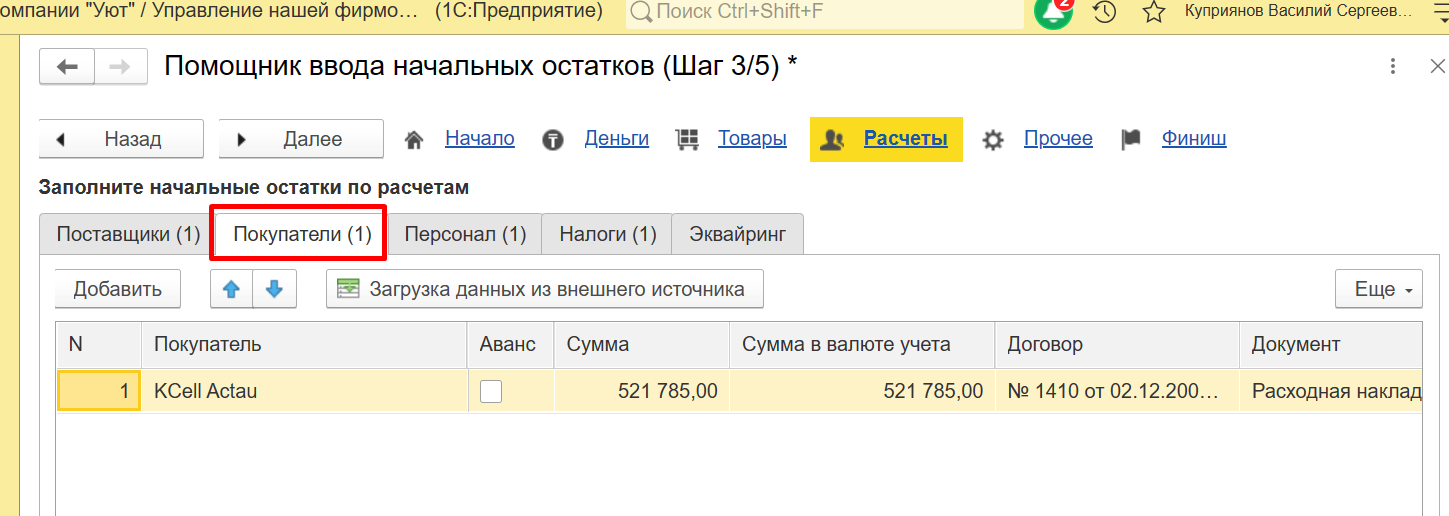Image resolution: width=1449 pixels, height=516 pixels.
Task: Open the Персонал (1) tab
Action: tap(465, 235)
